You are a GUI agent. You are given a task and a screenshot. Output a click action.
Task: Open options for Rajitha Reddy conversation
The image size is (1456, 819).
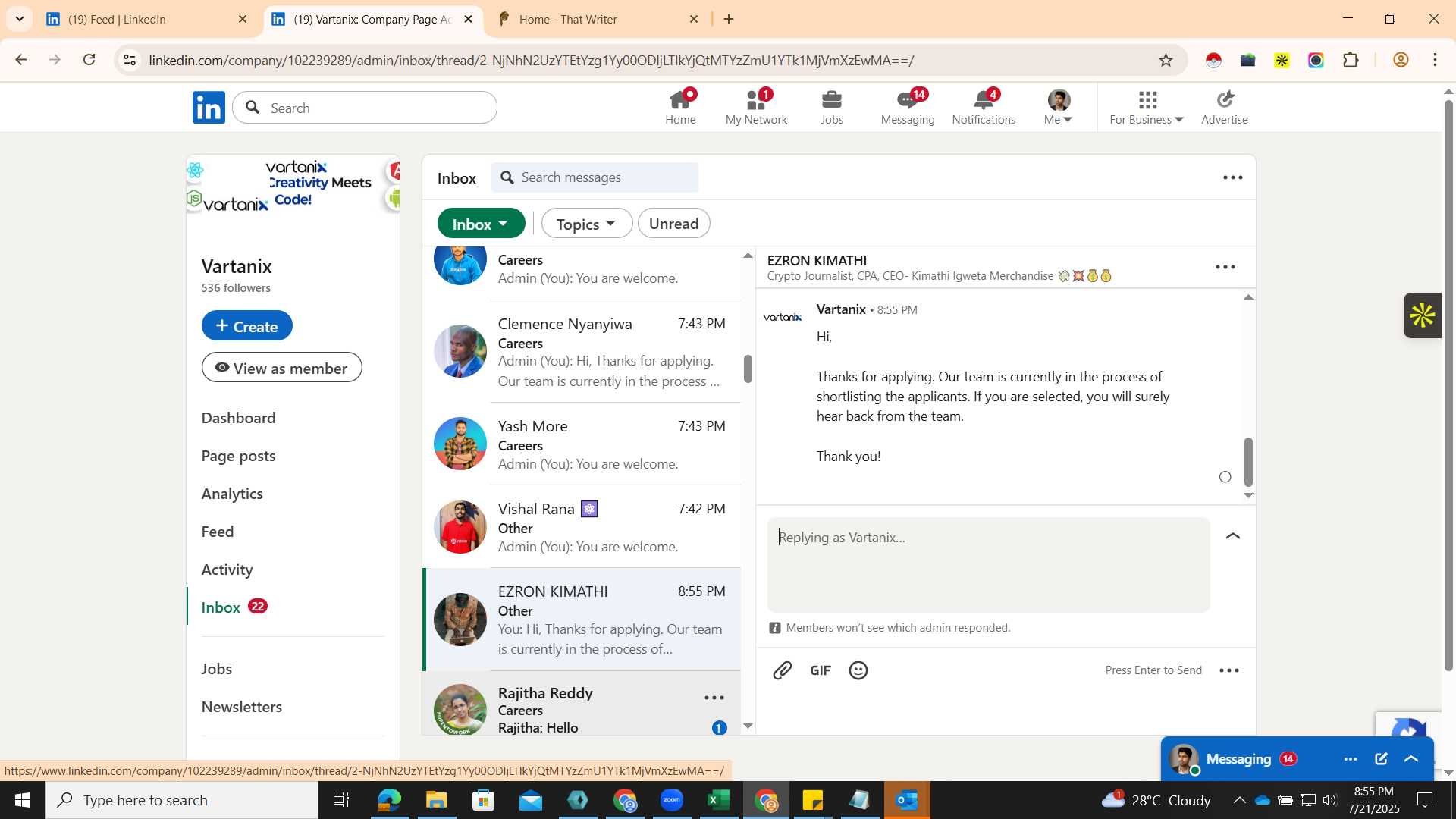[x=714, y=698]
